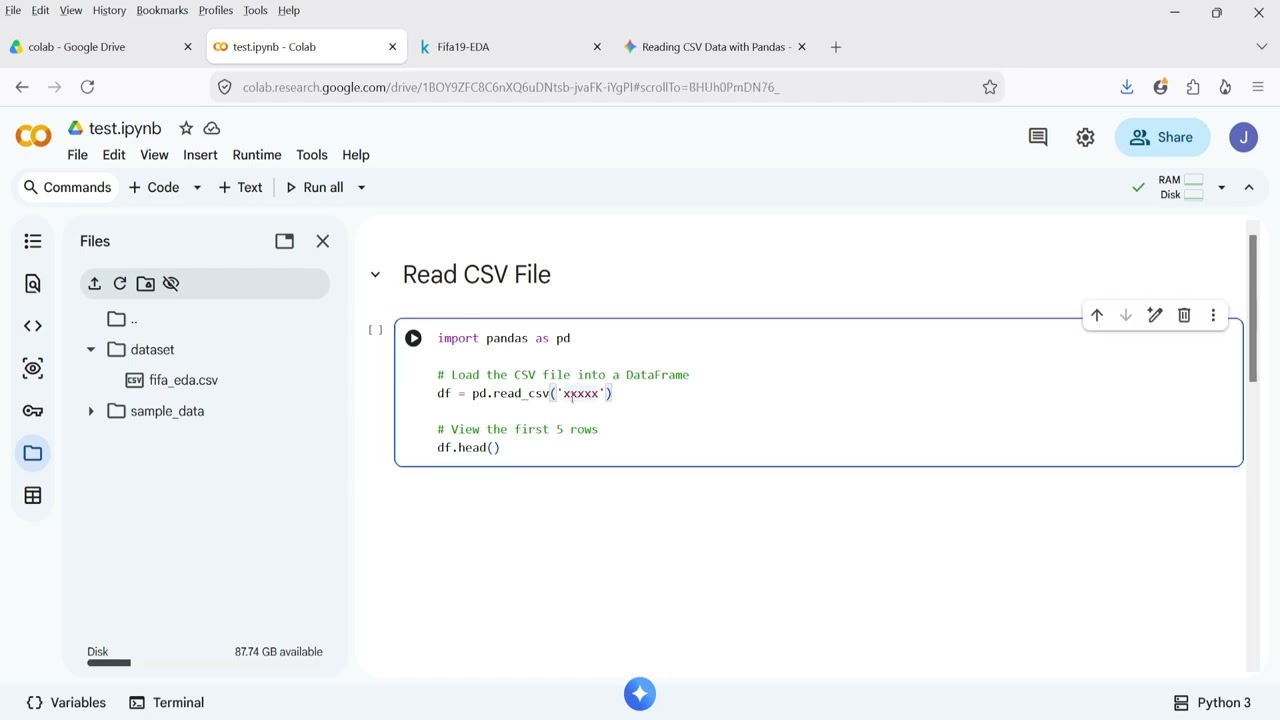Viewport: 1280px width, 720px height.
Task: Open browser extensions puzzle icon
Action: coord(1193,87)
